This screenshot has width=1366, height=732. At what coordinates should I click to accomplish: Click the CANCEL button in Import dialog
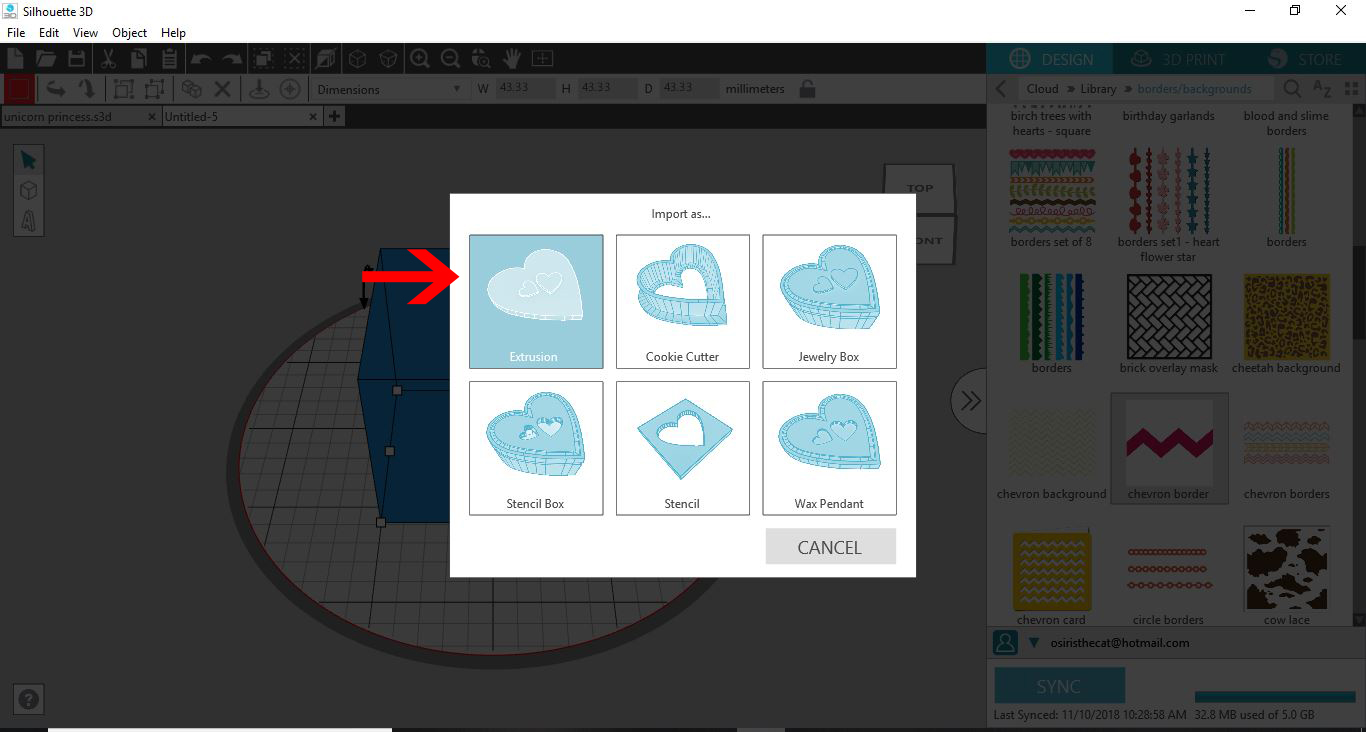coord(830,547)
